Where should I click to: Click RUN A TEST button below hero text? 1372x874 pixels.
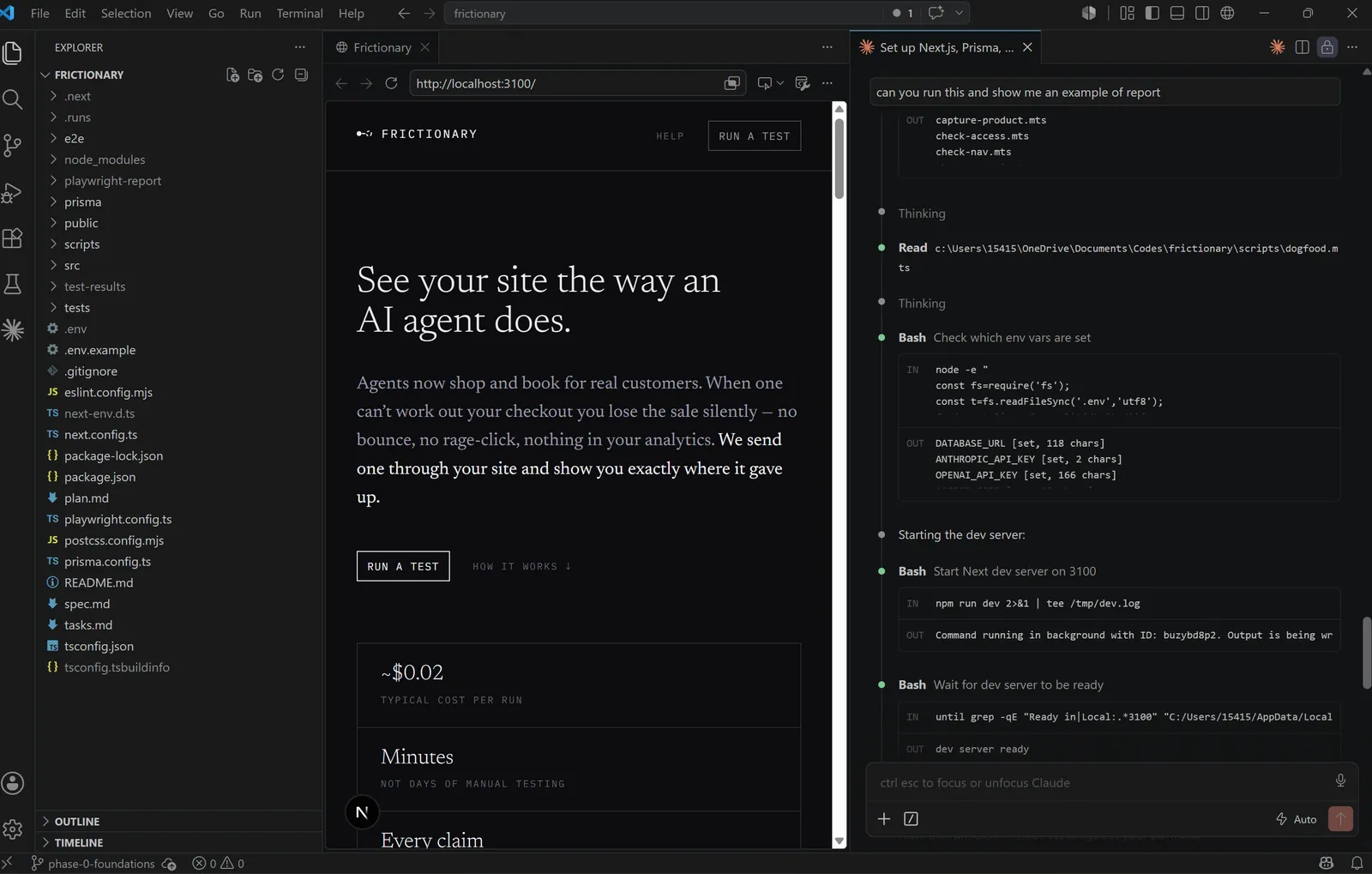click(x=403, y=566)
